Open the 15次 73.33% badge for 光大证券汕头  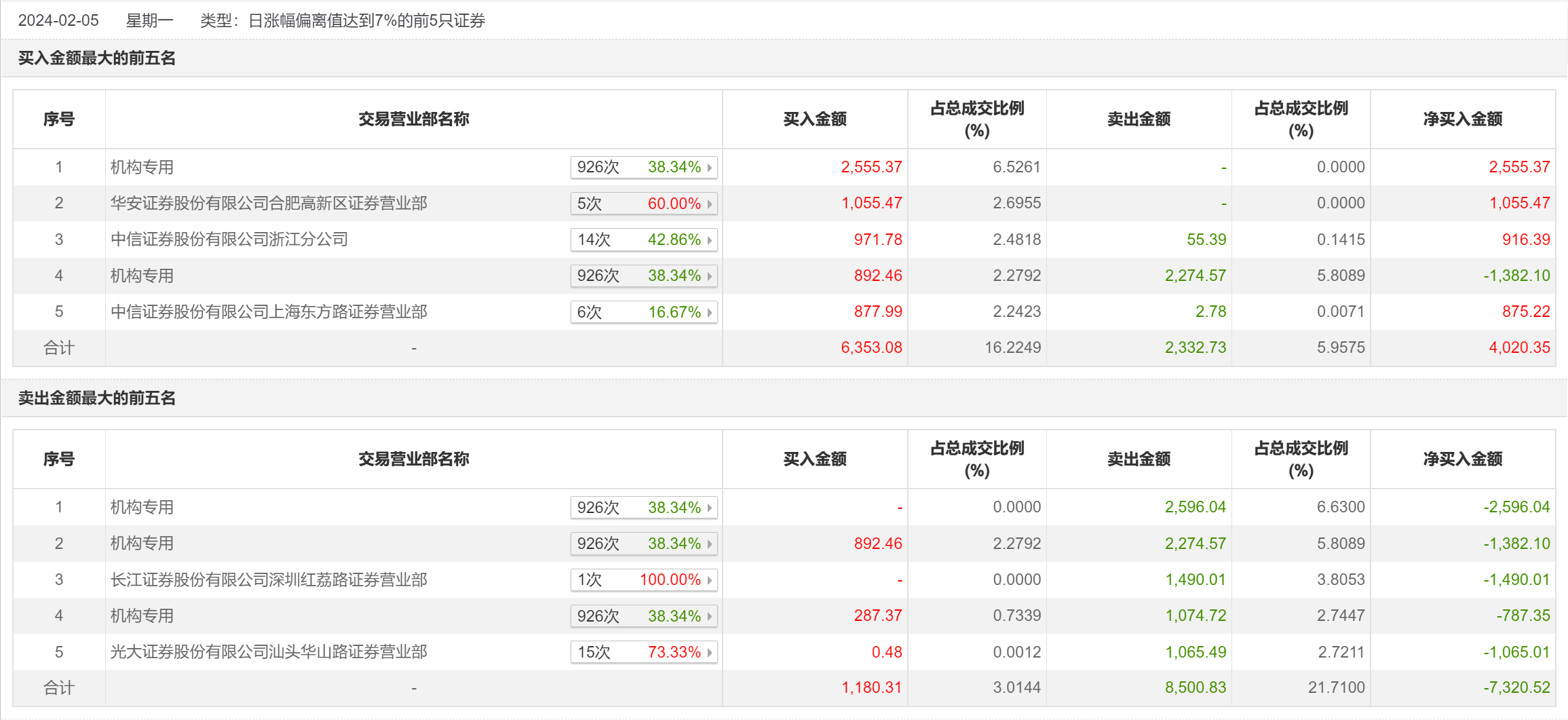pos(643,652)
